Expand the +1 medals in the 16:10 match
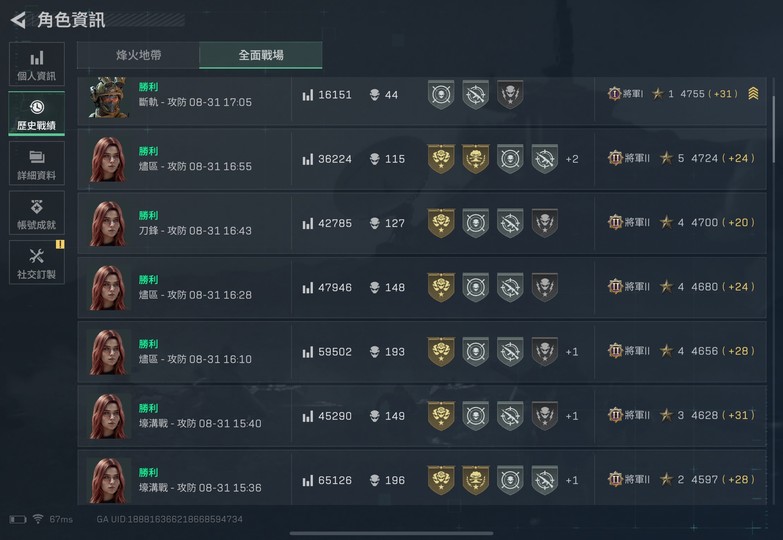 click(x=572, y=352)
